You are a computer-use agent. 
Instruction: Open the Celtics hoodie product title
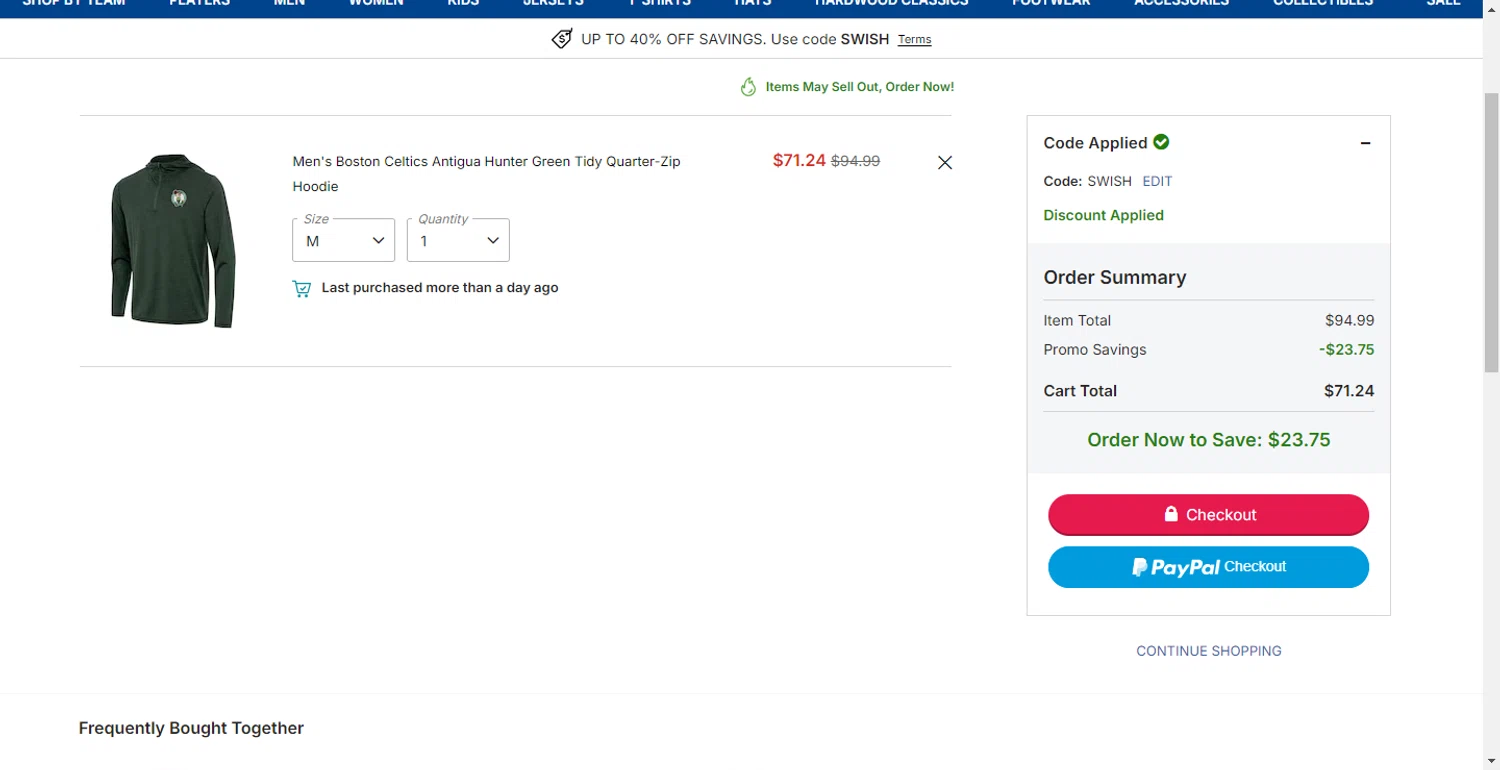[486, 174]
